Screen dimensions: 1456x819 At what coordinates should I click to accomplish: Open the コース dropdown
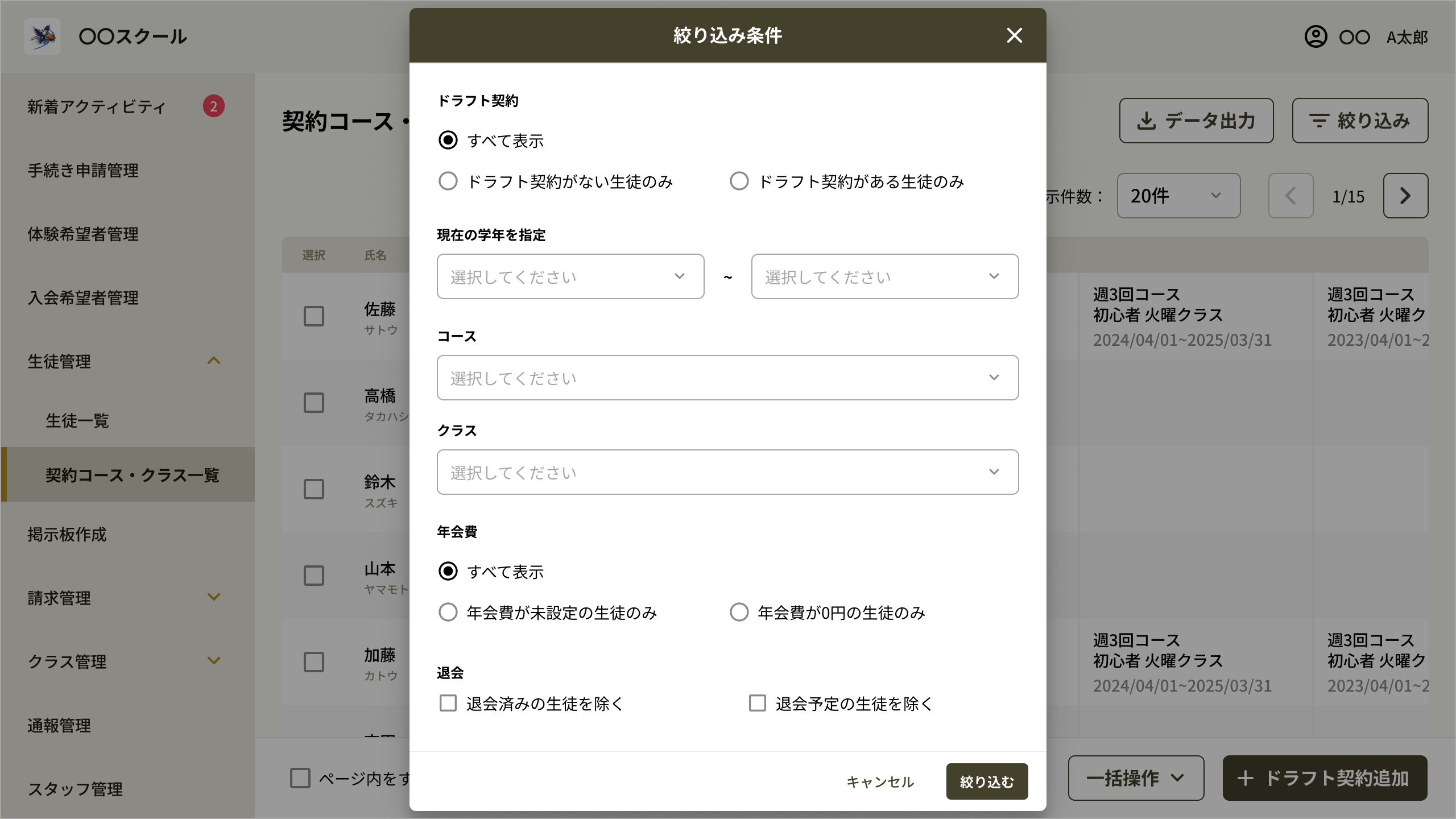[728, 378]
